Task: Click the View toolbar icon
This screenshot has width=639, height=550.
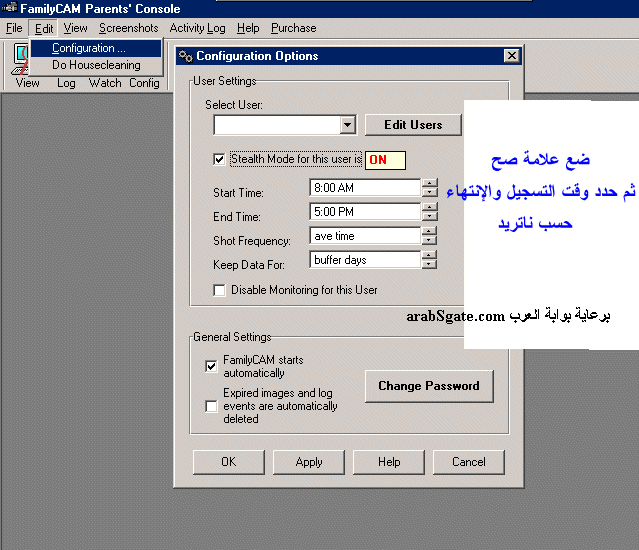Action: (x=20, y=59)
